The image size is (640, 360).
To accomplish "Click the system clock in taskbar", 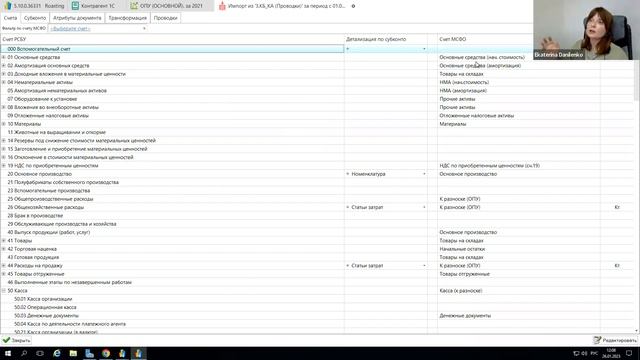I will click(x=611, y=353).
